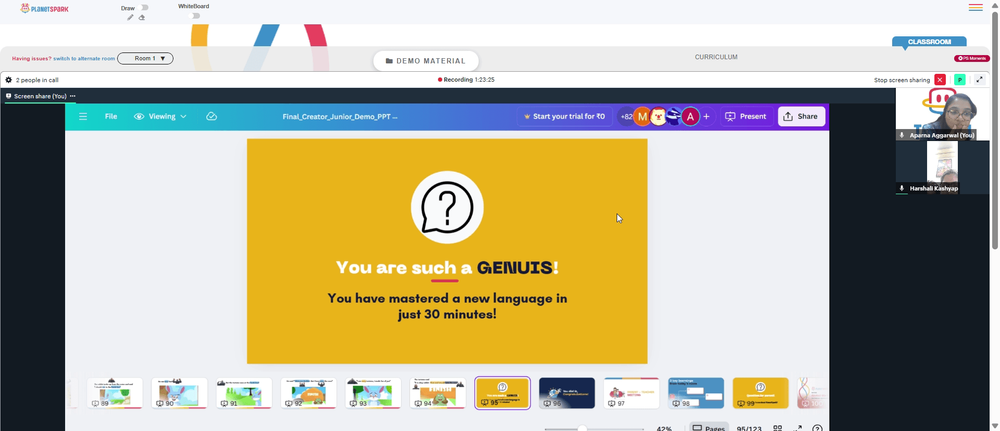Toggle the Draw switch
This screenshot has height=431, width=1000.
tap(144, 8)
